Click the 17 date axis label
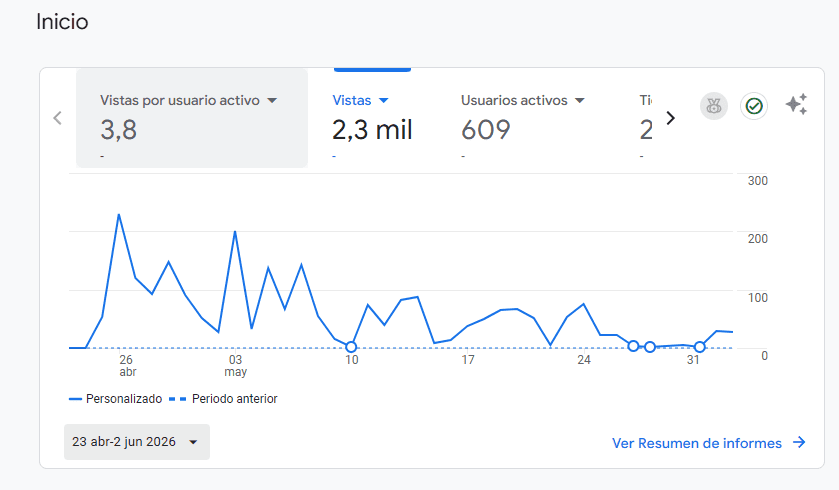The height and width of the screenshot is (490, 839). tap(468, 360)
